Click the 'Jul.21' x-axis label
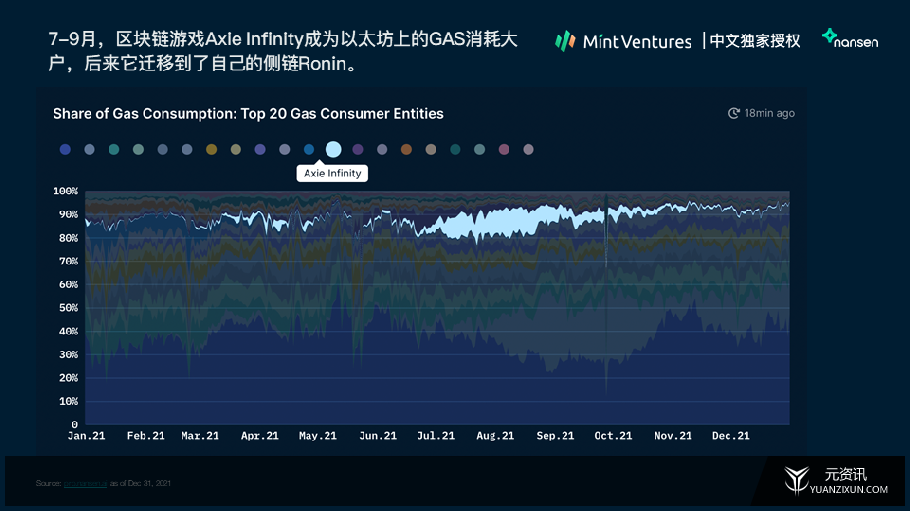The height and width of the screenshot is (511, 910). 436,436
